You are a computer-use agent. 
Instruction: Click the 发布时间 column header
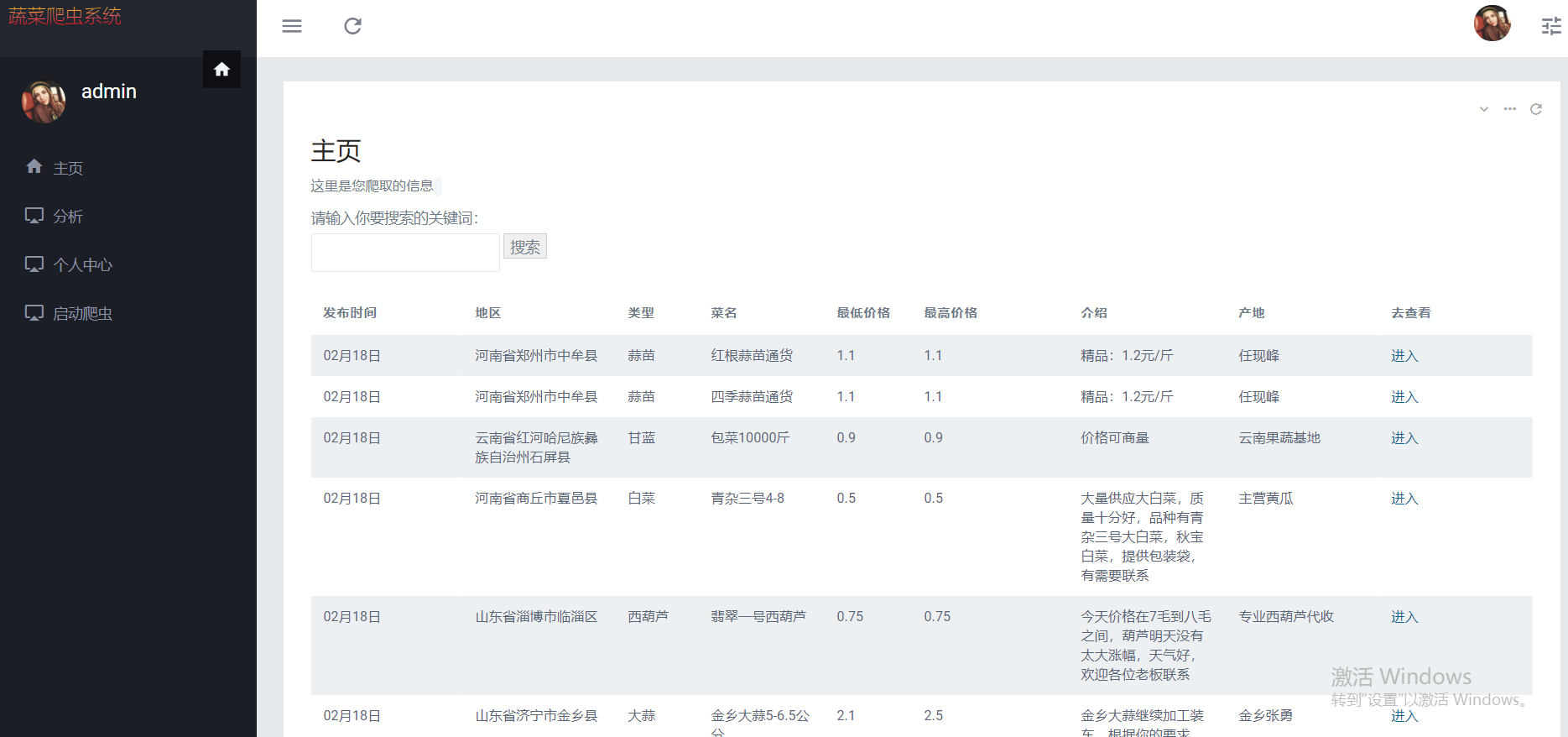coord(350,313)
